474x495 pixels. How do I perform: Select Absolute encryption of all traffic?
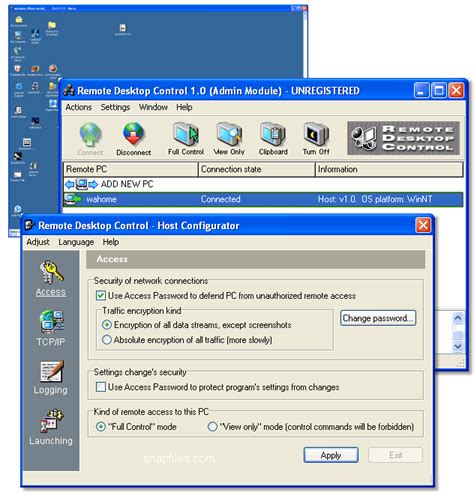(107, 340)
